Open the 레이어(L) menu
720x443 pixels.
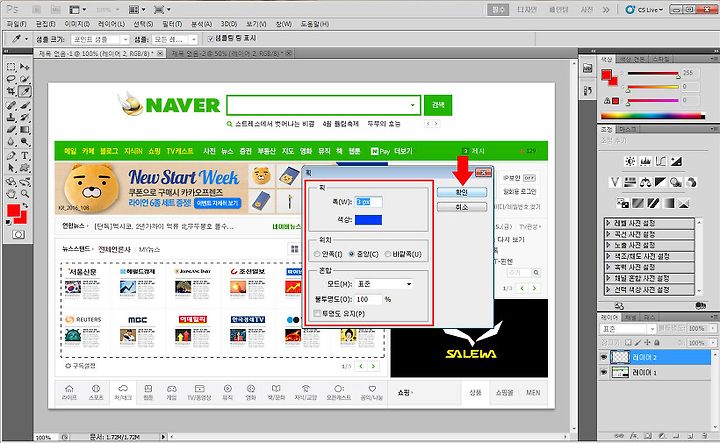[x=111, y=24]
